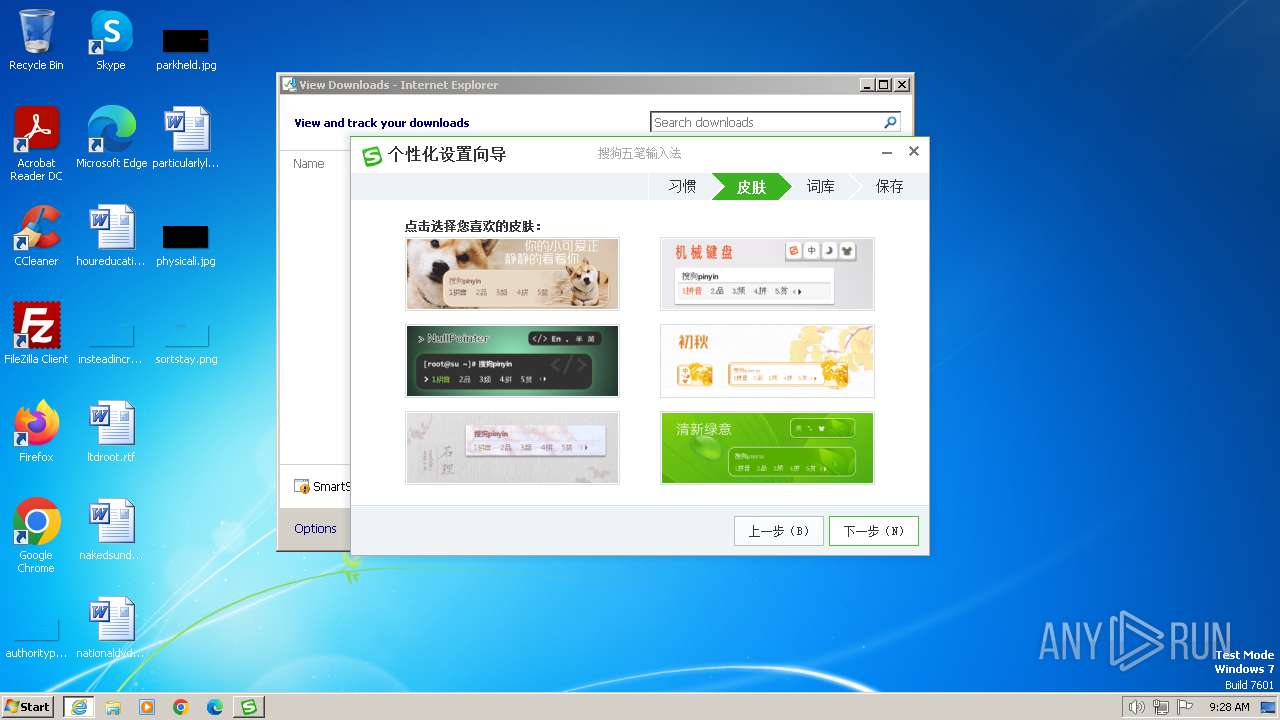The image size is (1280, 720).
Task: Click the Name column header in downloads
Action: point(309,163)
